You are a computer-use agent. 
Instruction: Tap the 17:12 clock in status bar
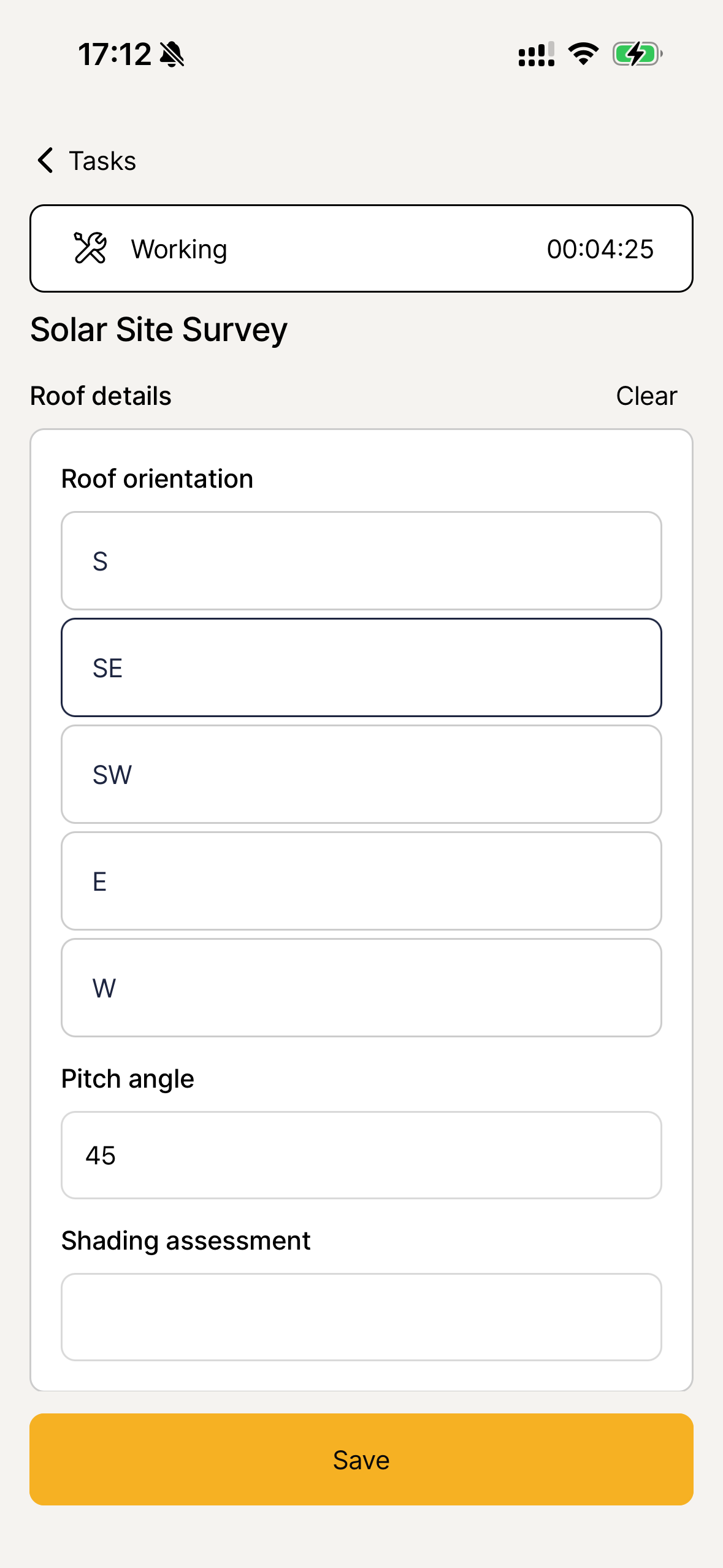tap(115, 55)
